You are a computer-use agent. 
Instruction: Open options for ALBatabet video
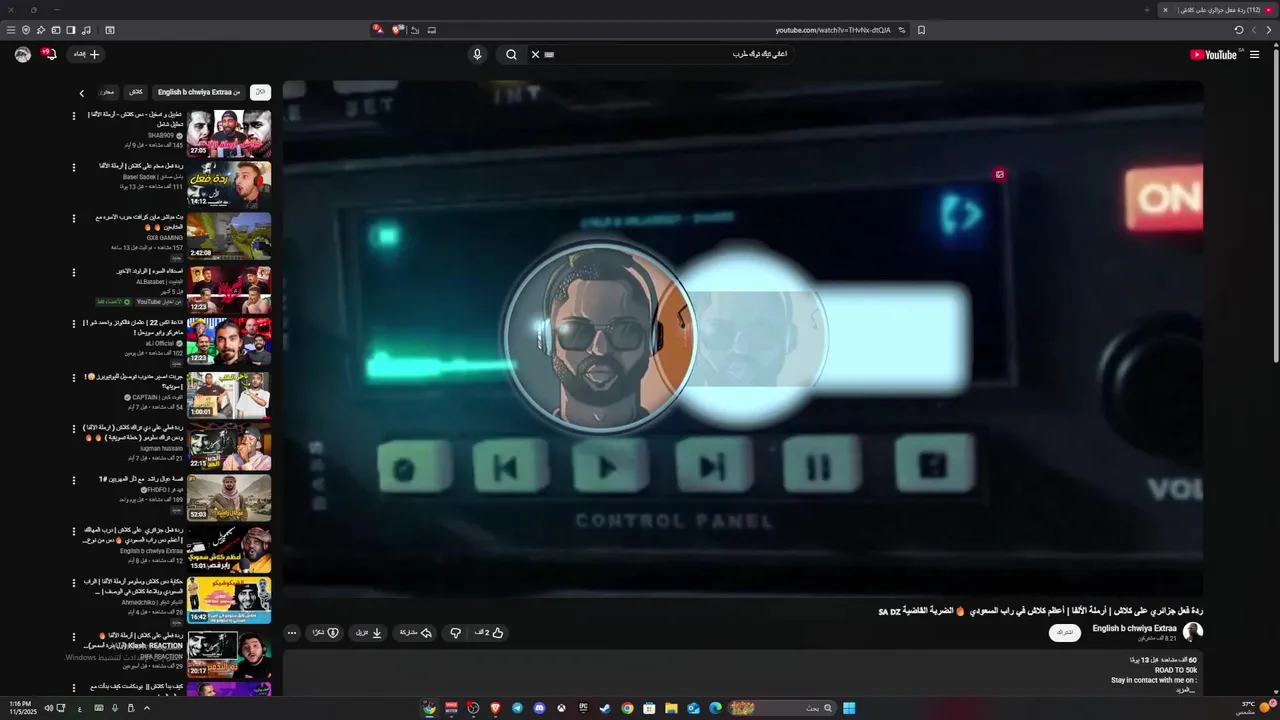[x=73, y=272]
